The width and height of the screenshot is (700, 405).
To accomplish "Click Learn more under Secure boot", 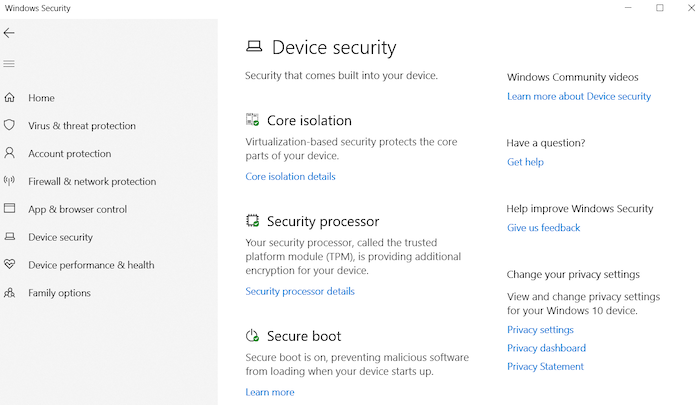I will pyautogui.click(x=270, y=392).
